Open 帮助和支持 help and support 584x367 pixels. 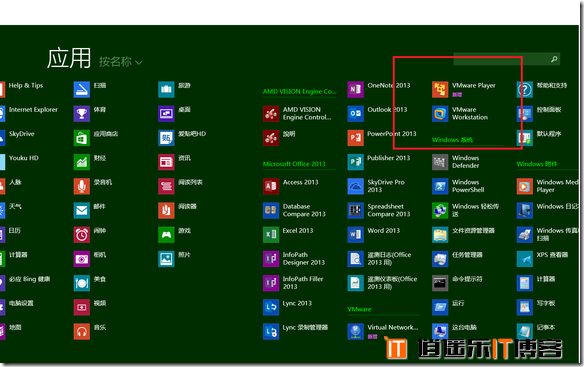tap(542, 89)
